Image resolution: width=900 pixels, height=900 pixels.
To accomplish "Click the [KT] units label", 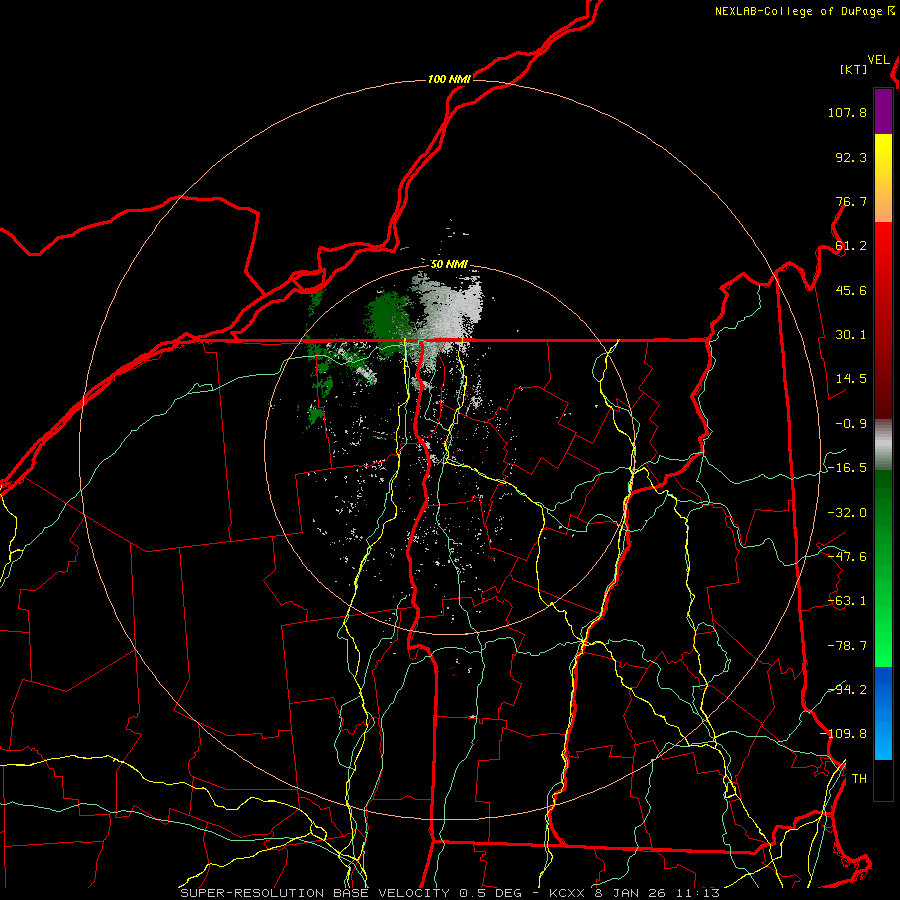I will (x=853, y=69).
